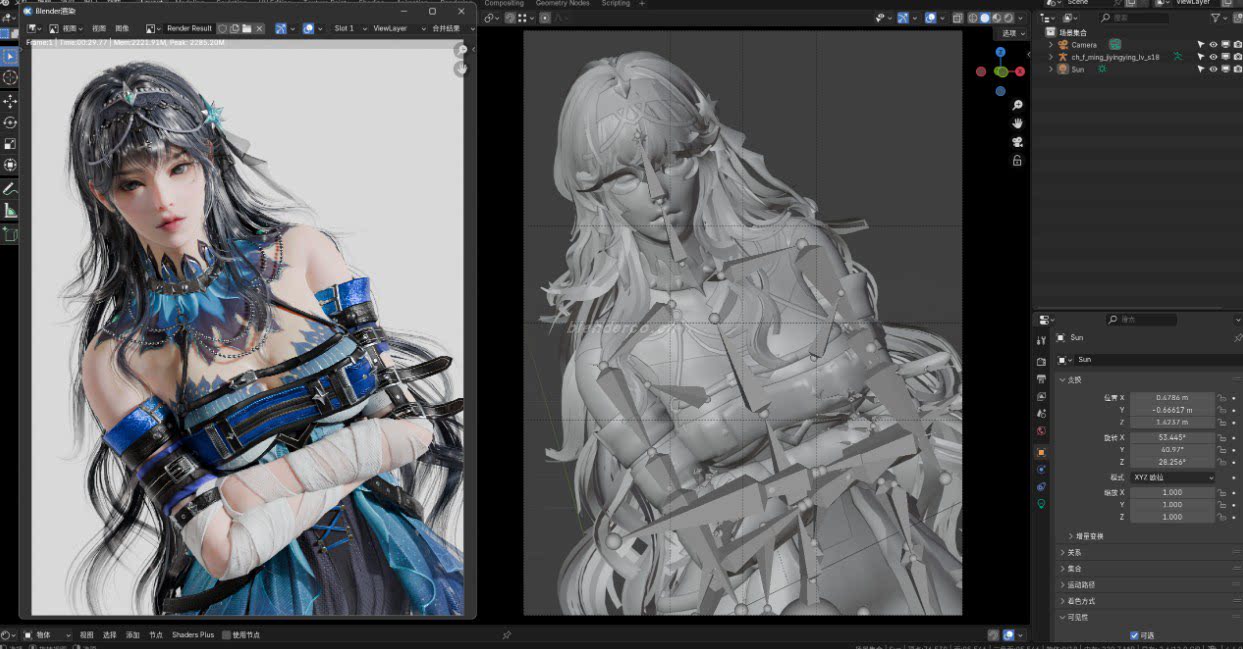Expand the Sun item in outliner
This screenshot has height=649, width=1243.
(1050, 69)
